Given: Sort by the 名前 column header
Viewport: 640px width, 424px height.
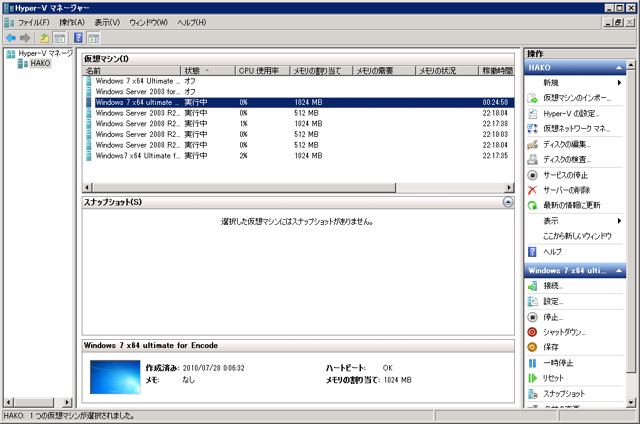Looking at the screenshot, I should click(131, 71).
